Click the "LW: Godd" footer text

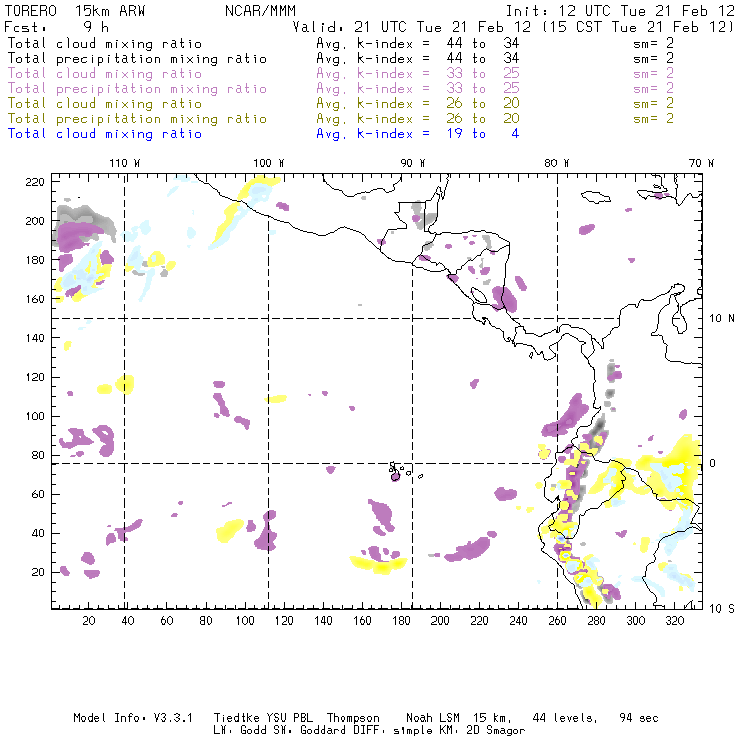pos(240,731)
